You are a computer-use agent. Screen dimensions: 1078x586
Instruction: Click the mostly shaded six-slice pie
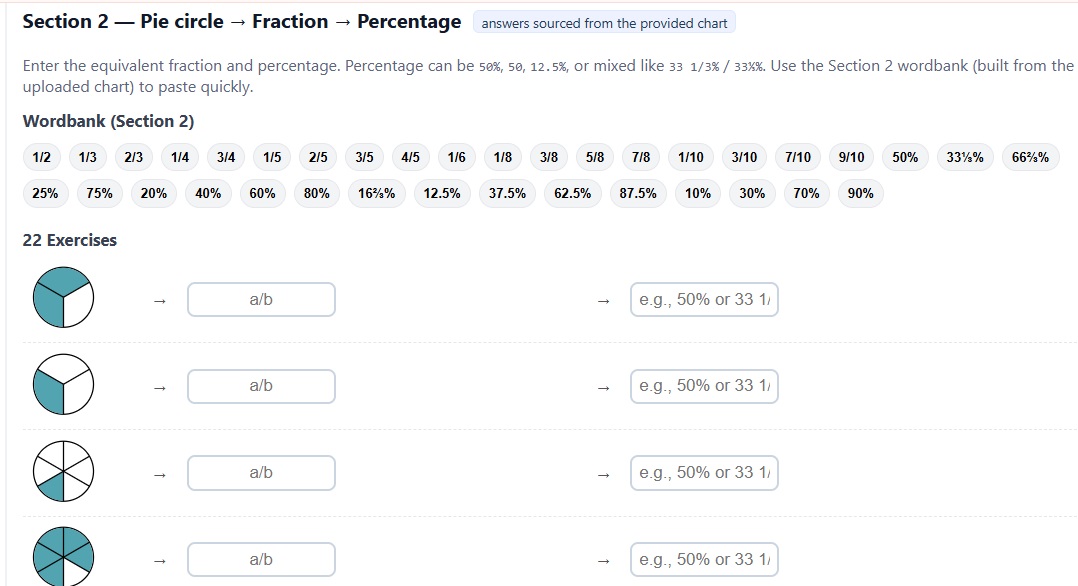coord(63,558)
